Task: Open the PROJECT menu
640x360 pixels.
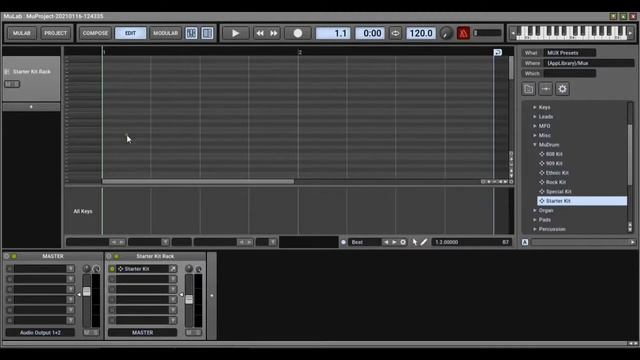Action: click(56, 33)
